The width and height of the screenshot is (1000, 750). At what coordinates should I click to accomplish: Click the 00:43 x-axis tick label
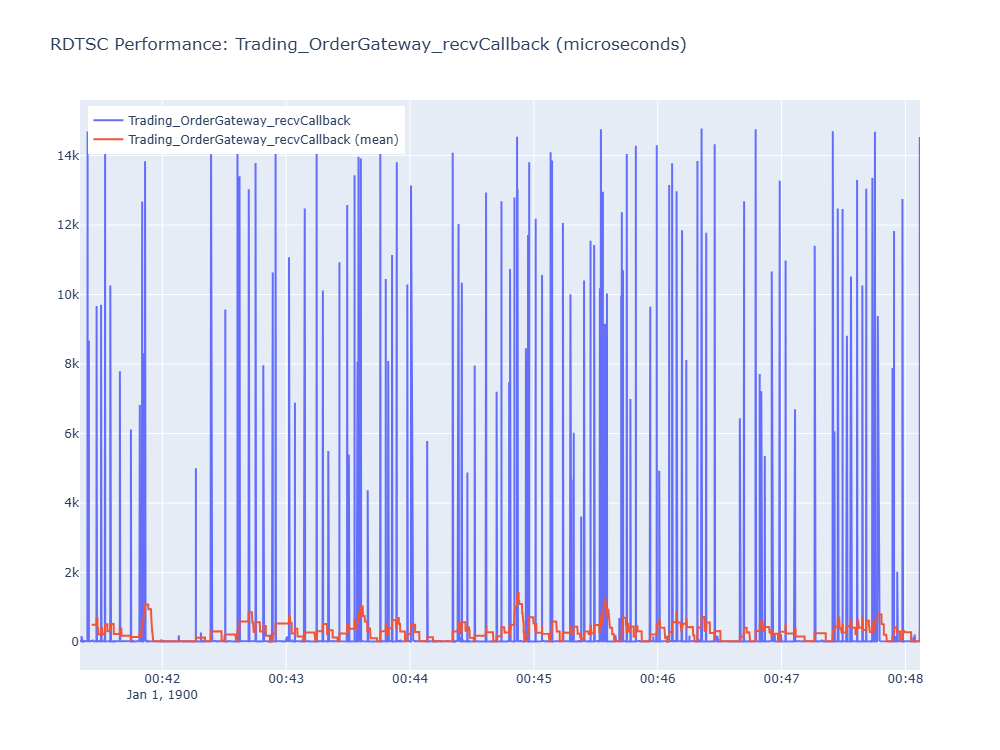286,679
